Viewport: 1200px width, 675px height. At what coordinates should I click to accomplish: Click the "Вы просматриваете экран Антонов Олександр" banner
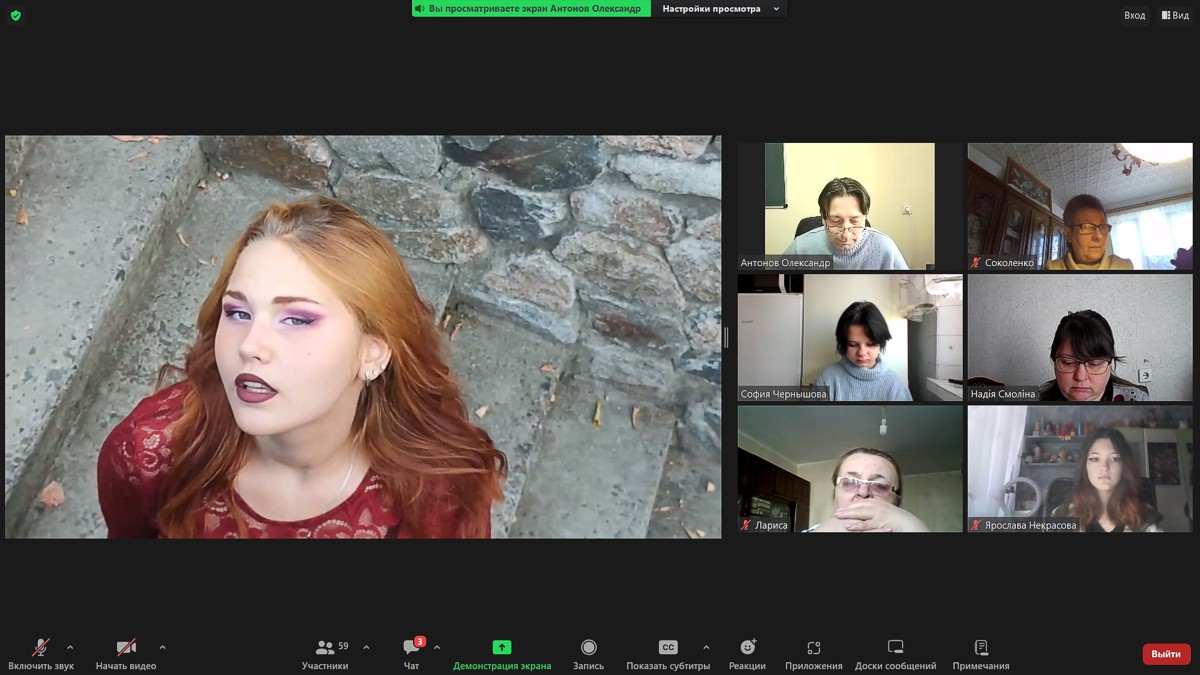(x=531, y=9)
